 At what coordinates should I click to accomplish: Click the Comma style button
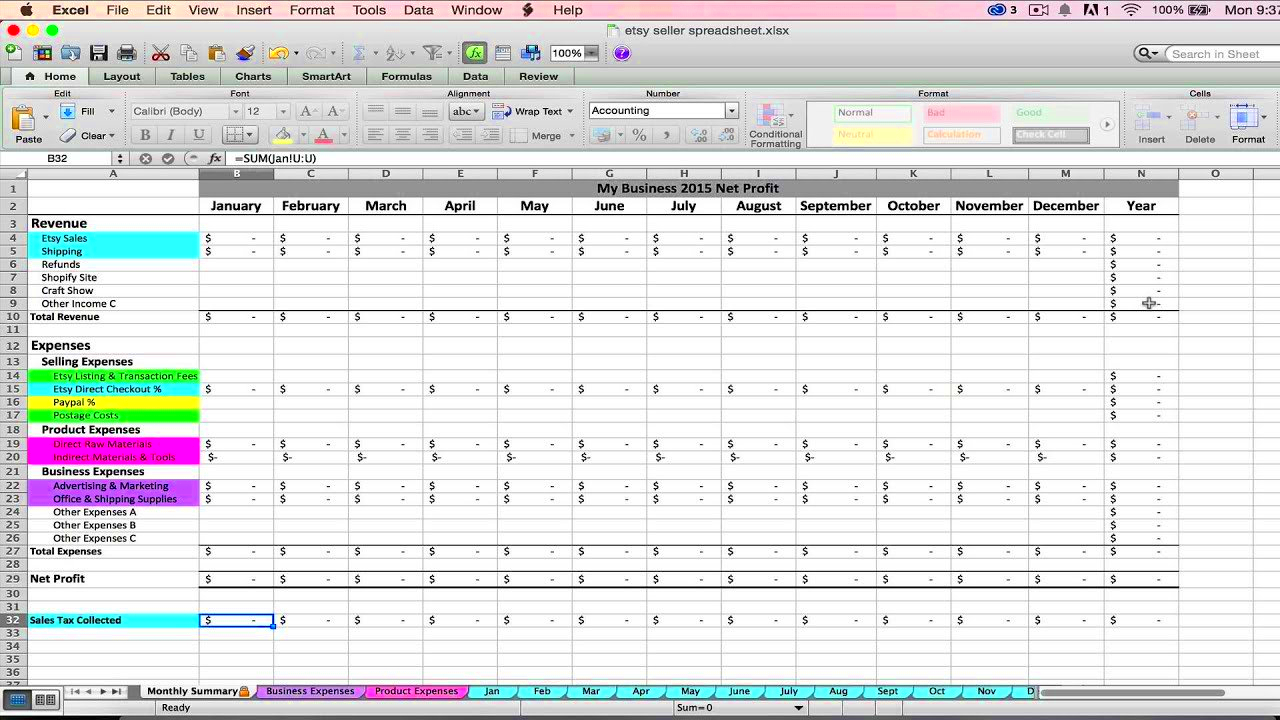coord(666,135)
